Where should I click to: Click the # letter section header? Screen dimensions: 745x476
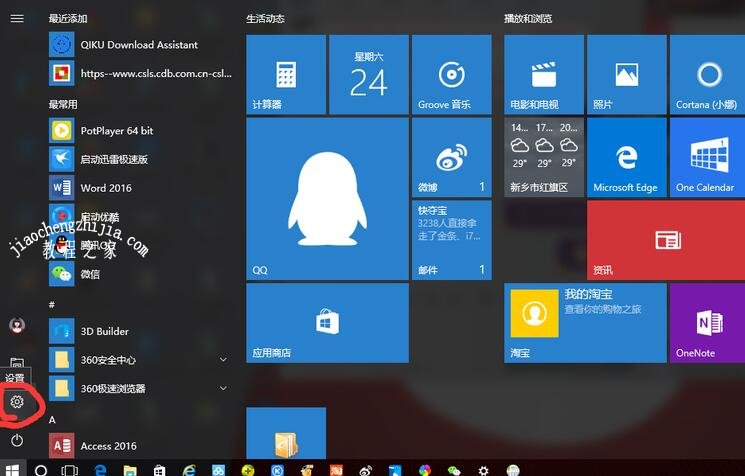coord(52,305)
